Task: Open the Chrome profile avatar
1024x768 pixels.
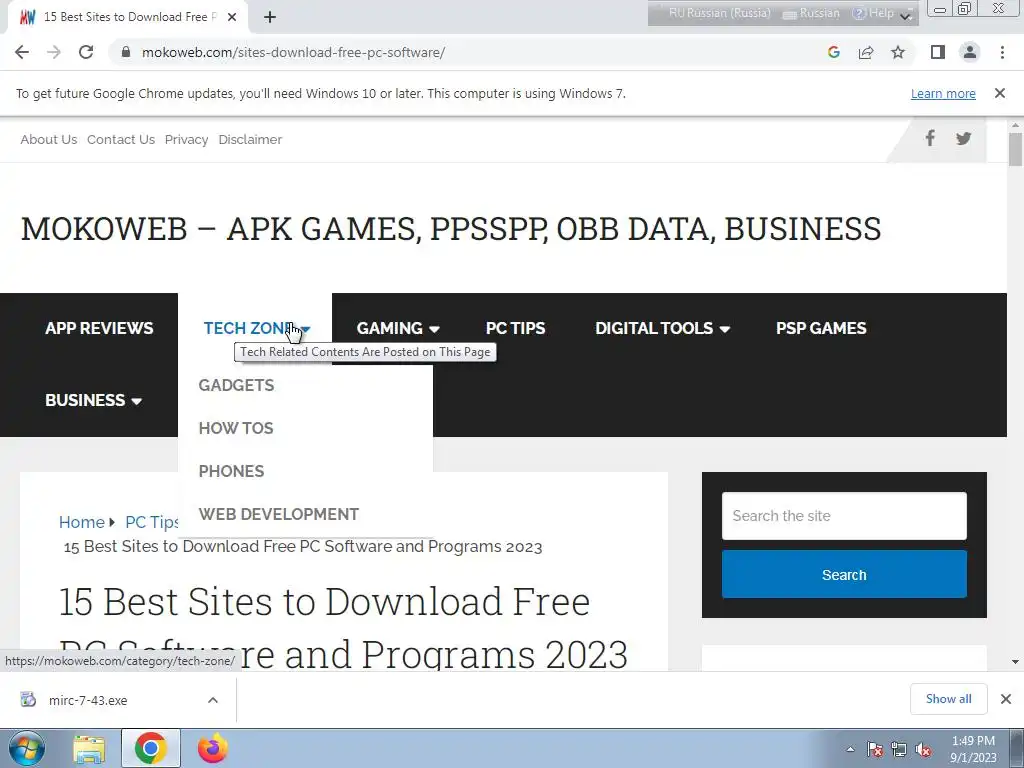Action: 970,52
